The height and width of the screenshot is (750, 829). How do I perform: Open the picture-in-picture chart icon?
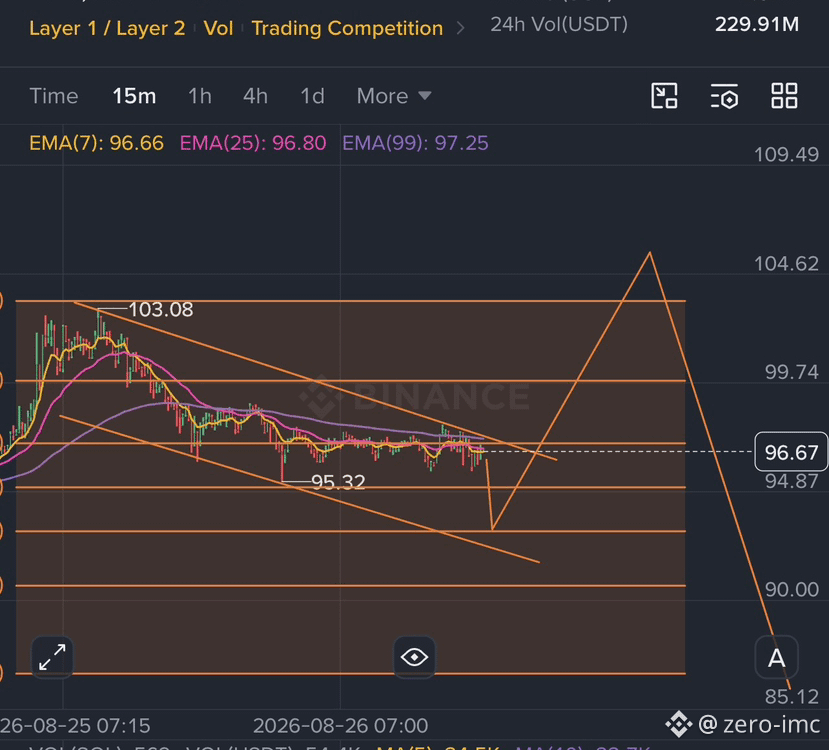click(664, 96)
